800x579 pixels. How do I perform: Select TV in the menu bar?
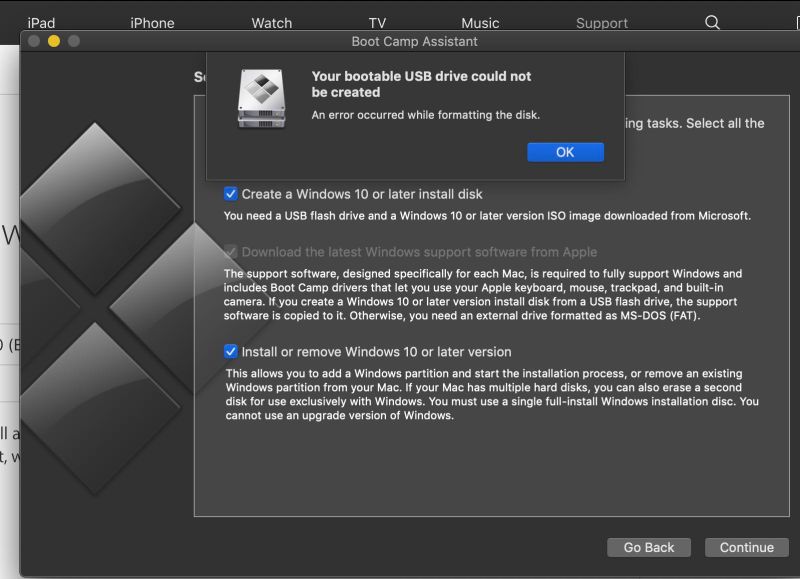point(378,22)
